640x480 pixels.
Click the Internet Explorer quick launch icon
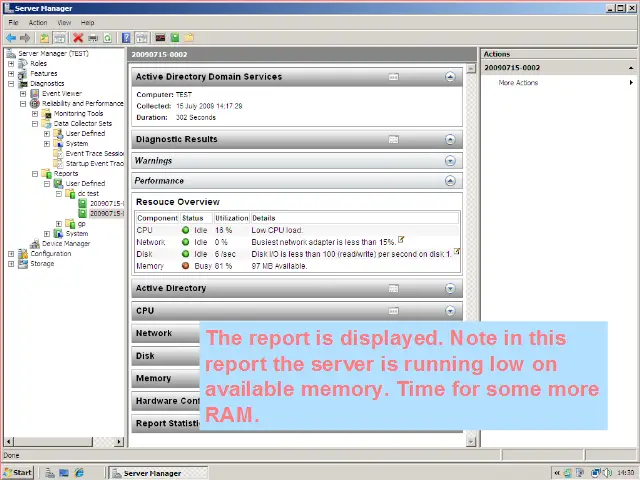[79, 473]
